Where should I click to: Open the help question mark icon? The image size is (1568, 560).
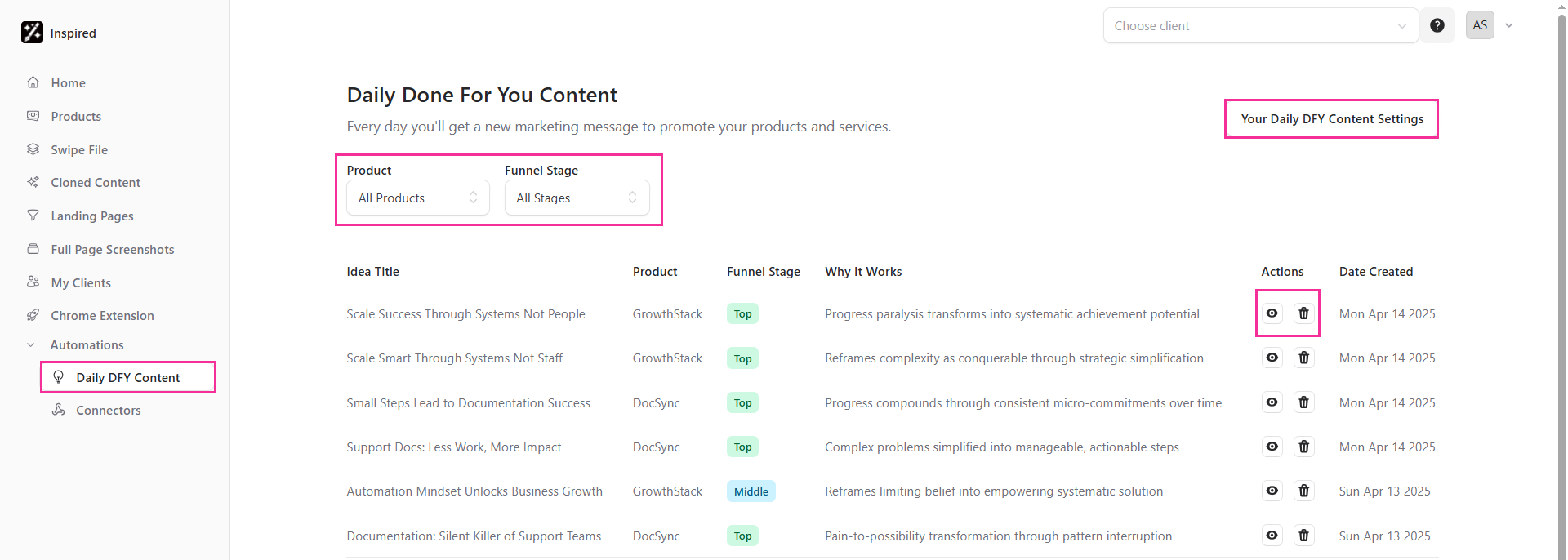[1437, 25]
